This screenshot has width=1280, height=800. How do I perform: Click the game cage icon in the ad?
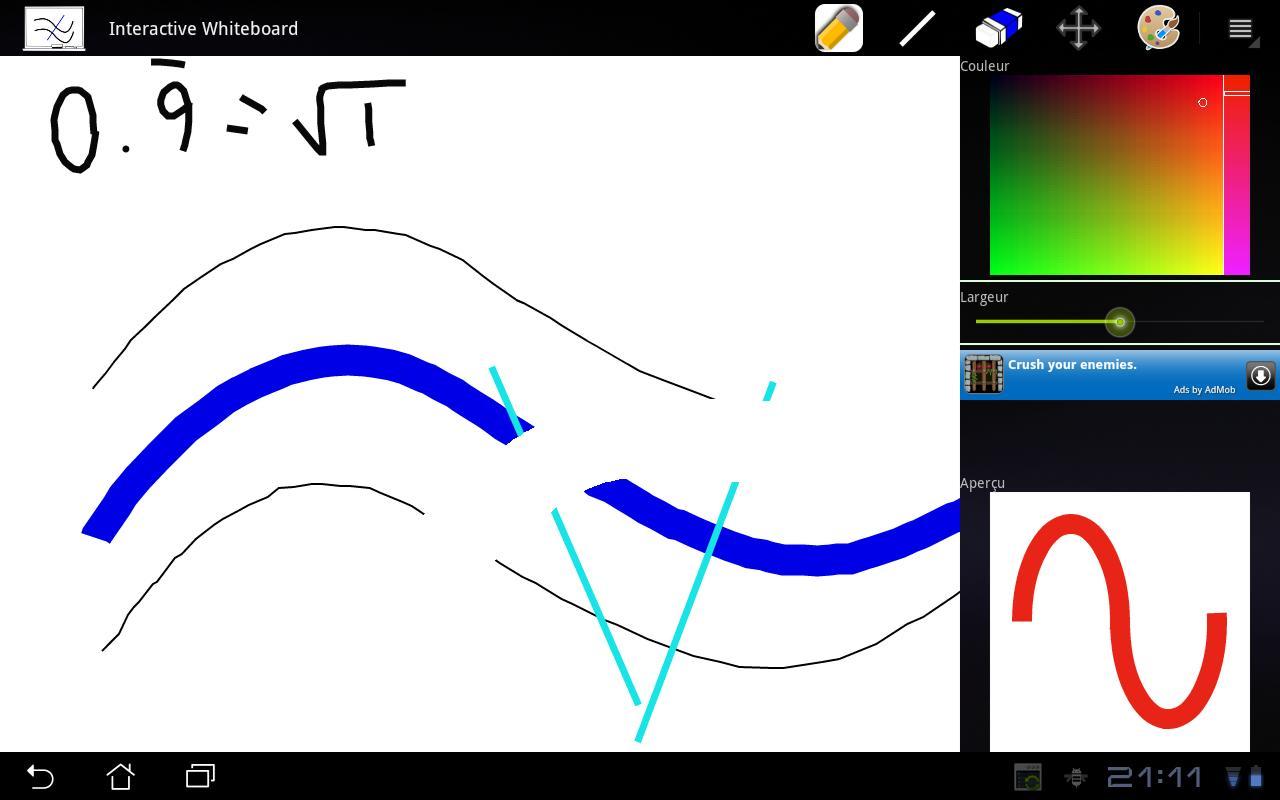click(x=983, y=374)
